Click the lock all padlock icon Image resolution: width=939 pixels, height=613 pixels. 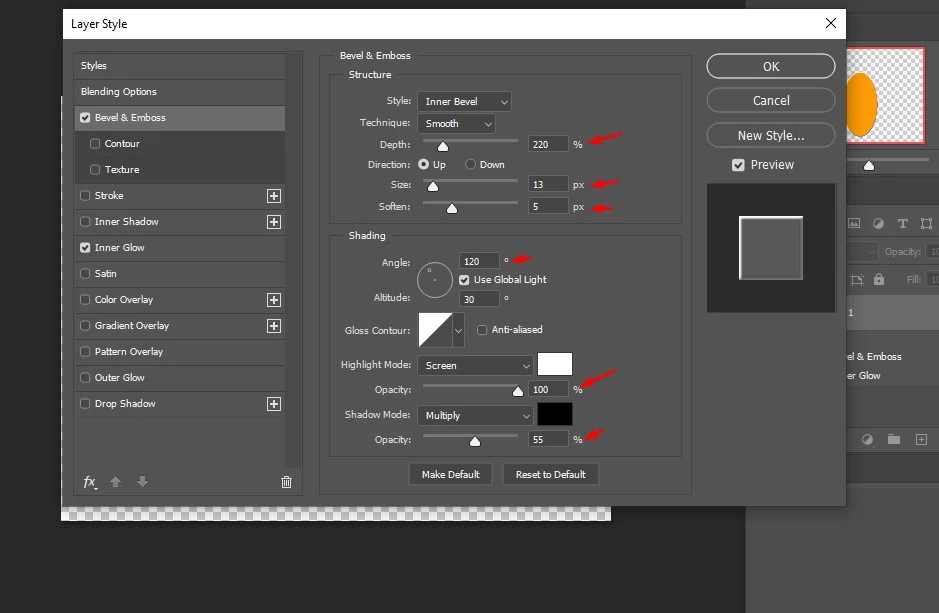click(x=879, y=279)
